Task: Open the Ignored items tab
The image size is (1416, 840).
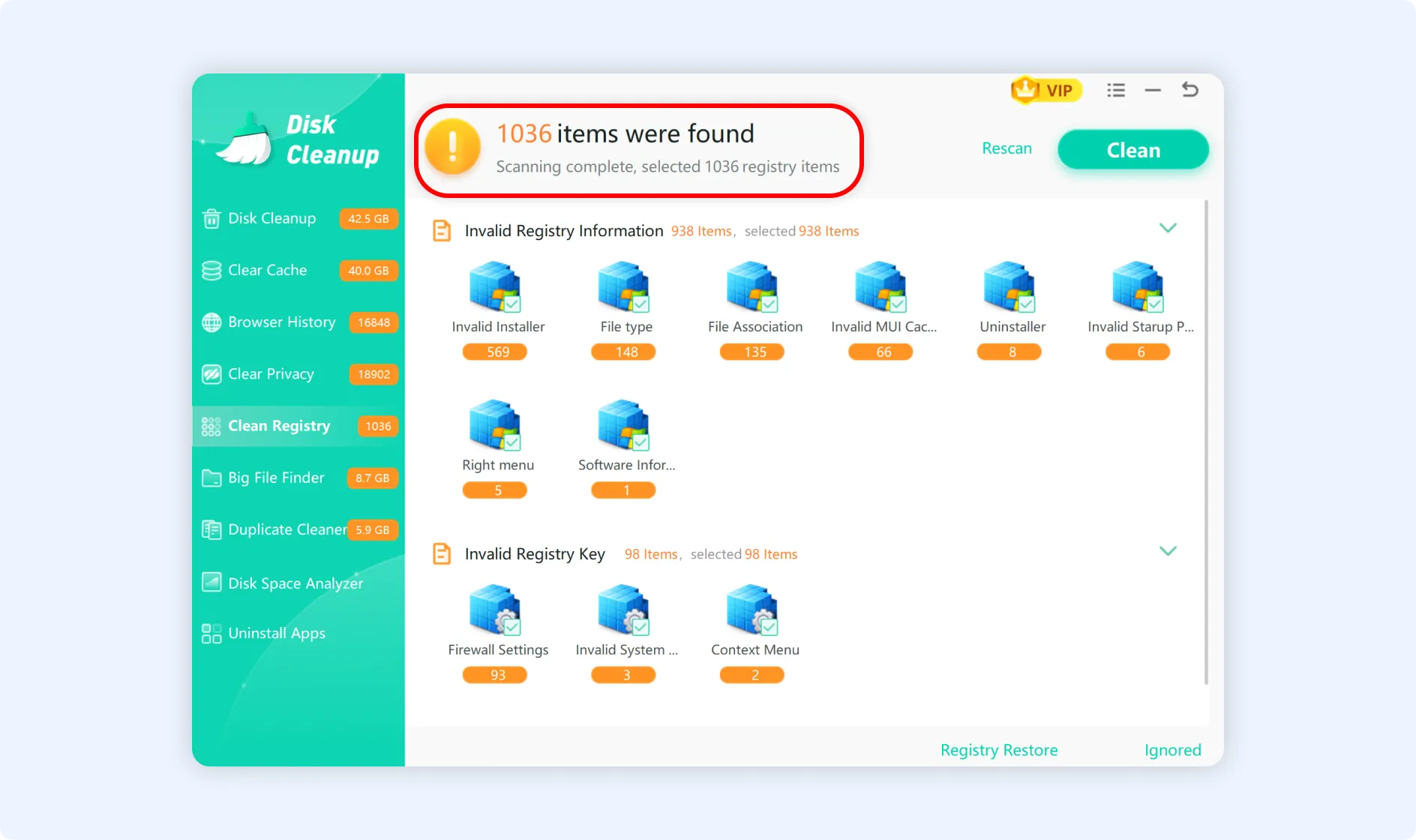Action: click(1172, 749)
